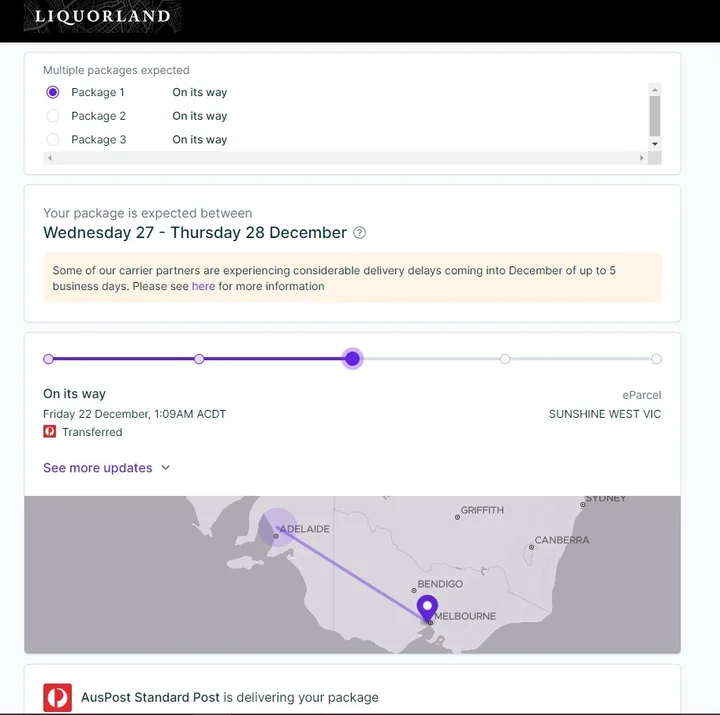Click the package list scroll up arrow
This screenshot has width=720, height=715.
655,90
